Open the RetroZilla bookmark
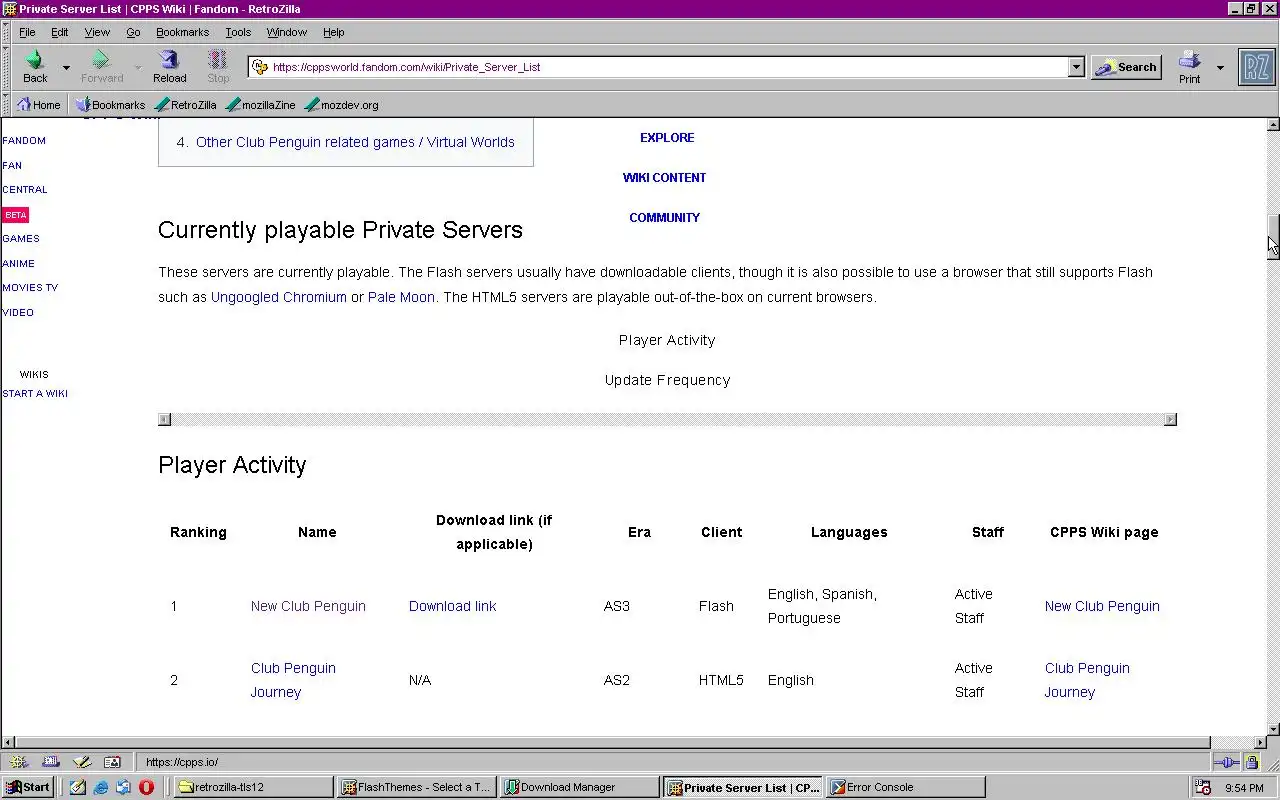The height and width of the screenshot is (800, 1280). point(186,104)
